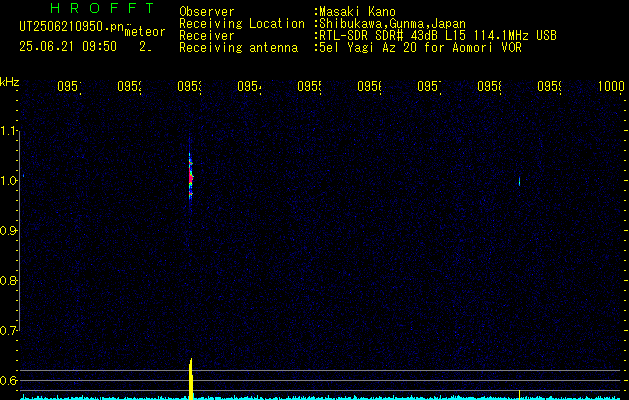Click the strong red meteor echo near 0953

pos(191,175)
